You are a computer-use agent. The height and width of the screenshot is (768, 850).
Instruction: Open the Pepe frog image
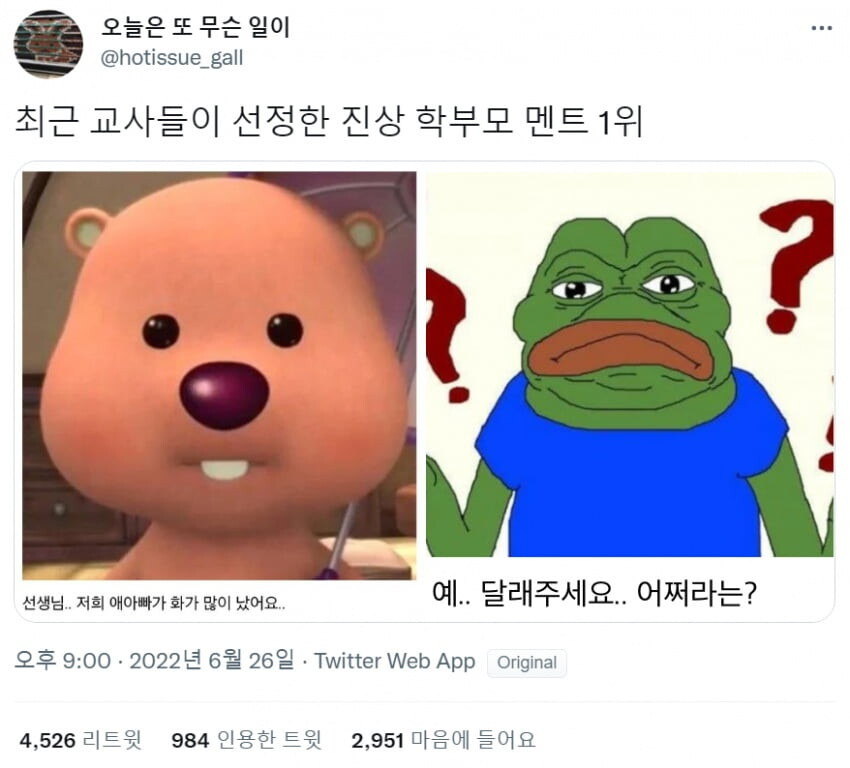coord(629,364)
